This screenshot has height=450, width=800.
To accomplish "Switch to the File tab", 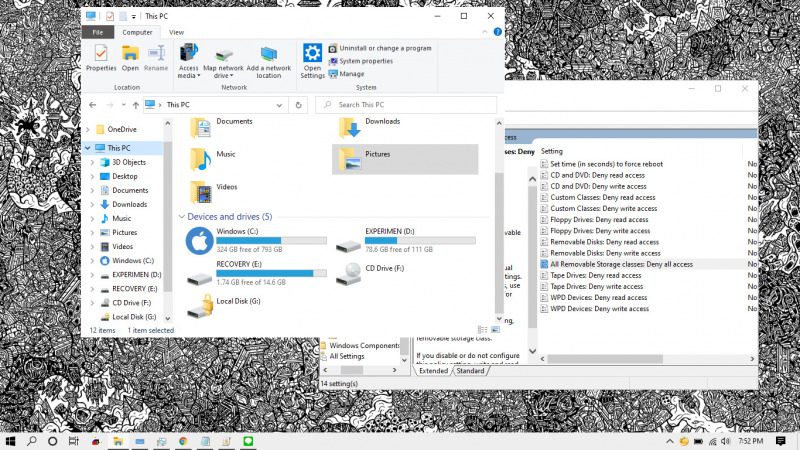I will pyautogui.click(x=97, y=32).
